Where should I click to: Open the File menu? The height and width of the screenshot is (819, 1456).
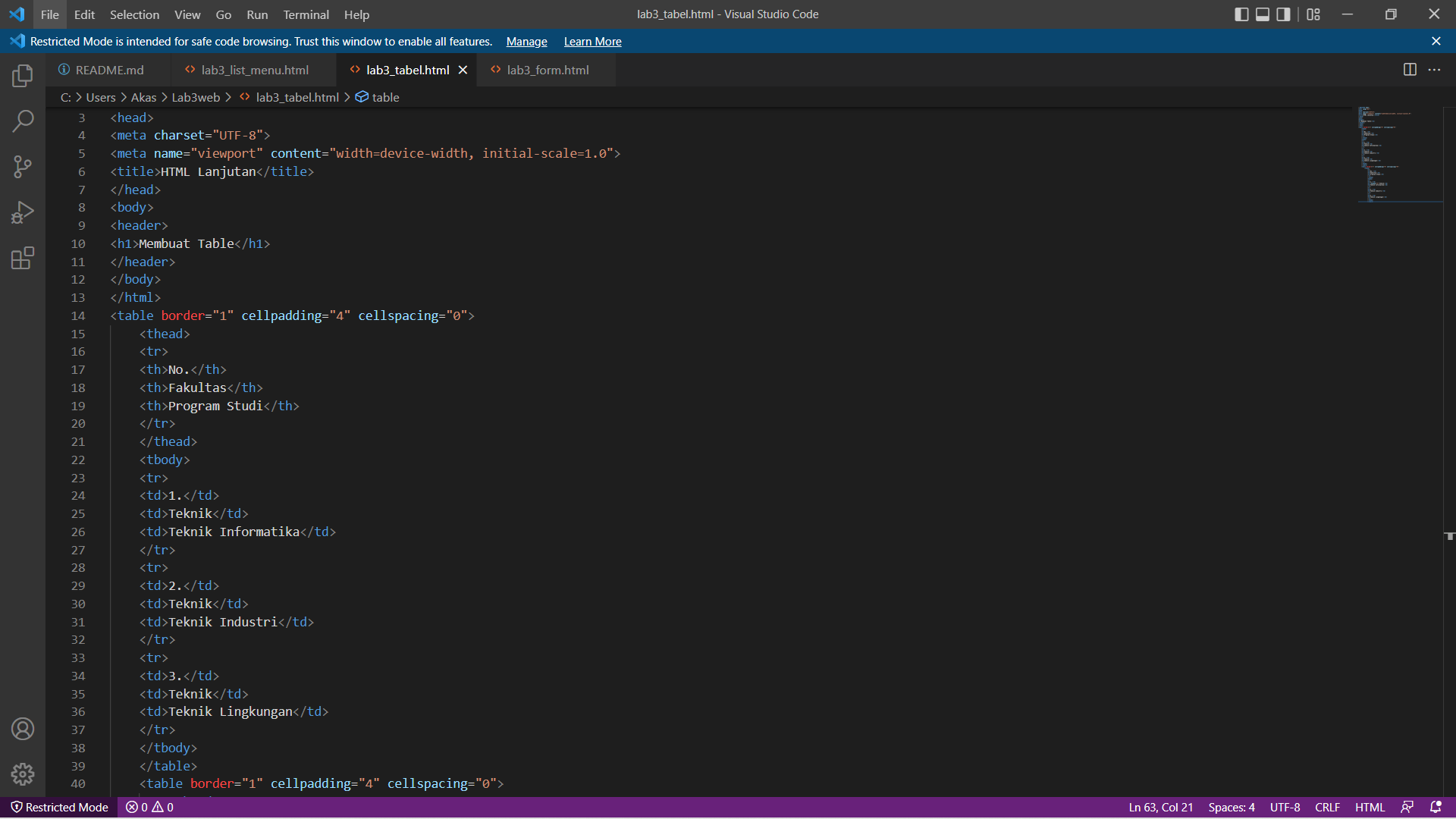coord(50,14)
